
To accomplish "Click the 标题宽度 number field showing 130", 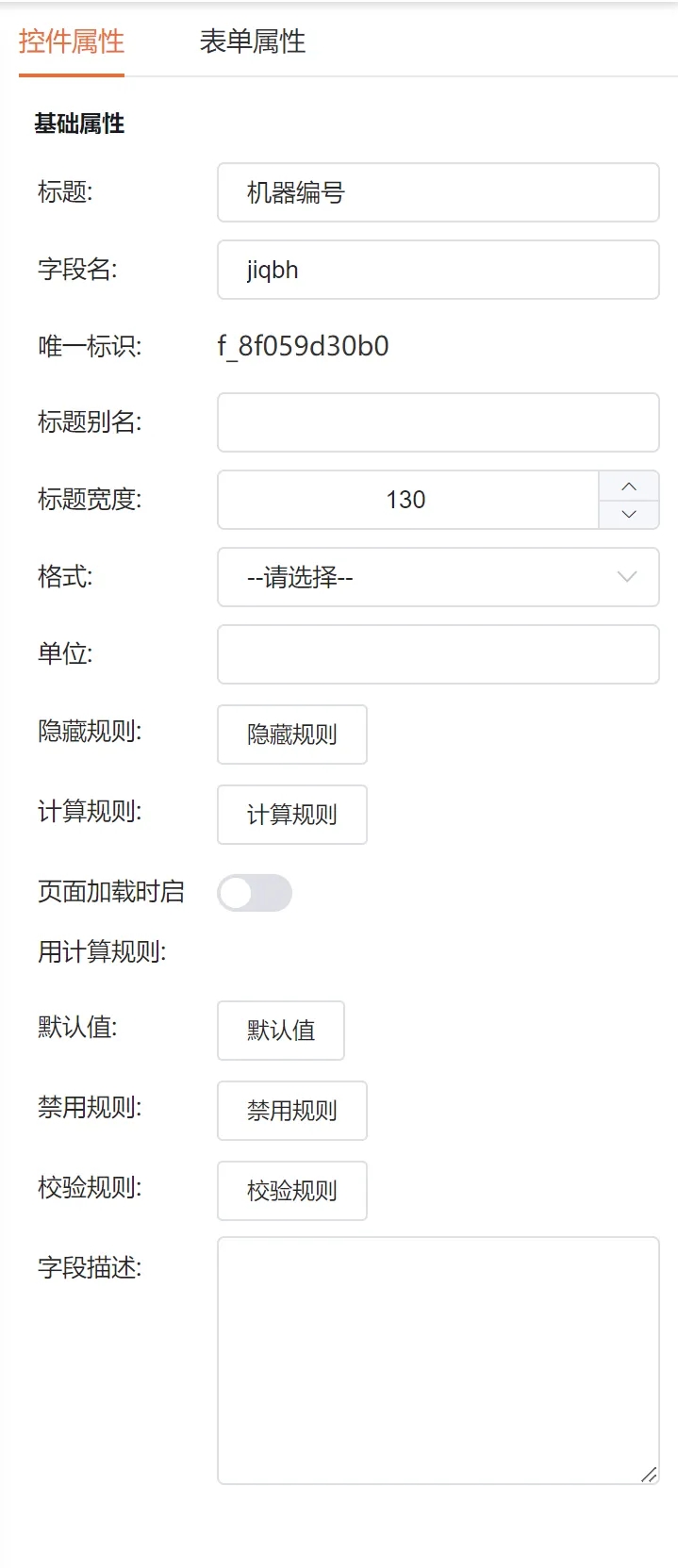I will [407, 500].
